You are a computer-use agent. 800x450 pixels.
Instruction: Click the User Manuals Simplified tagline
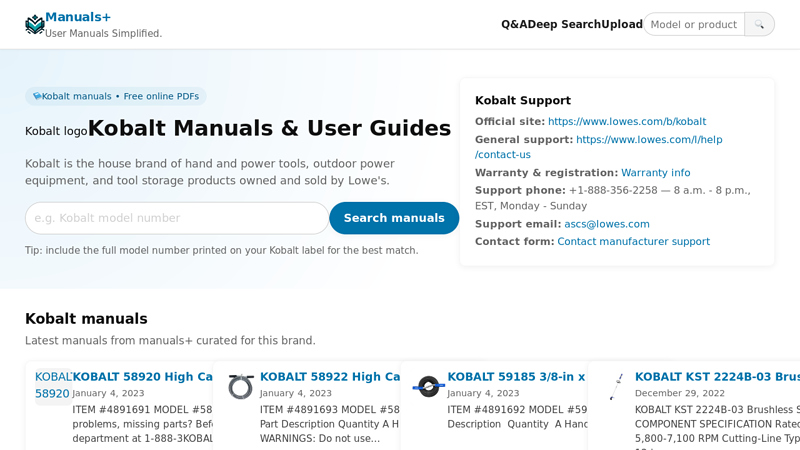point(104,34)
